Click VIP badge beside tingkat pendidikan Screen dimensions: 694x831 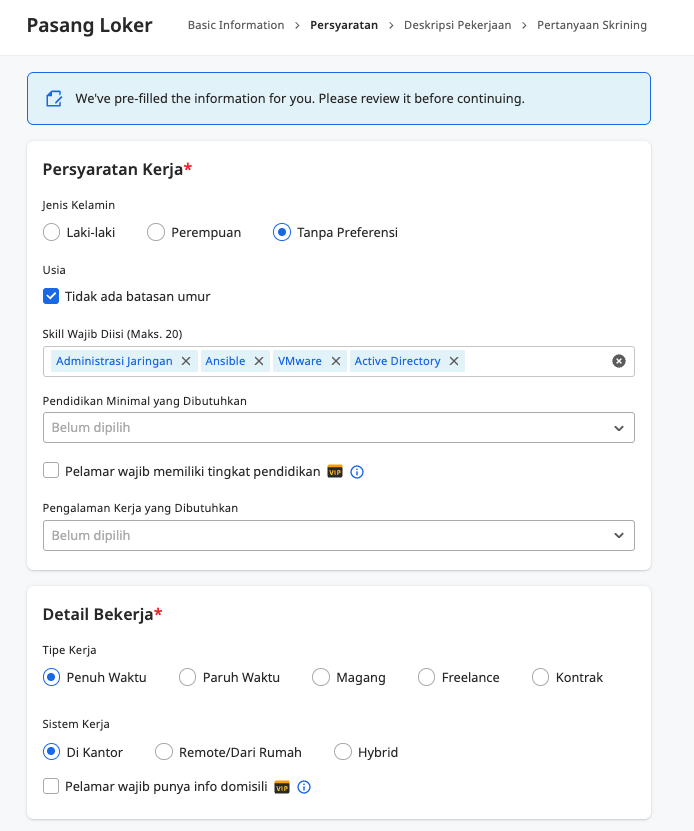(335, 471)
